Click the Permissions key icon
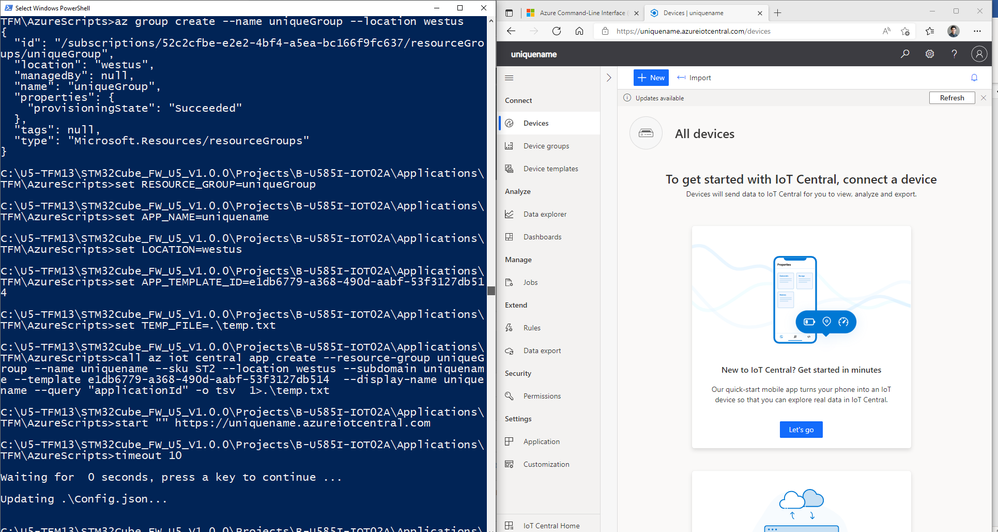 point(509,396)
